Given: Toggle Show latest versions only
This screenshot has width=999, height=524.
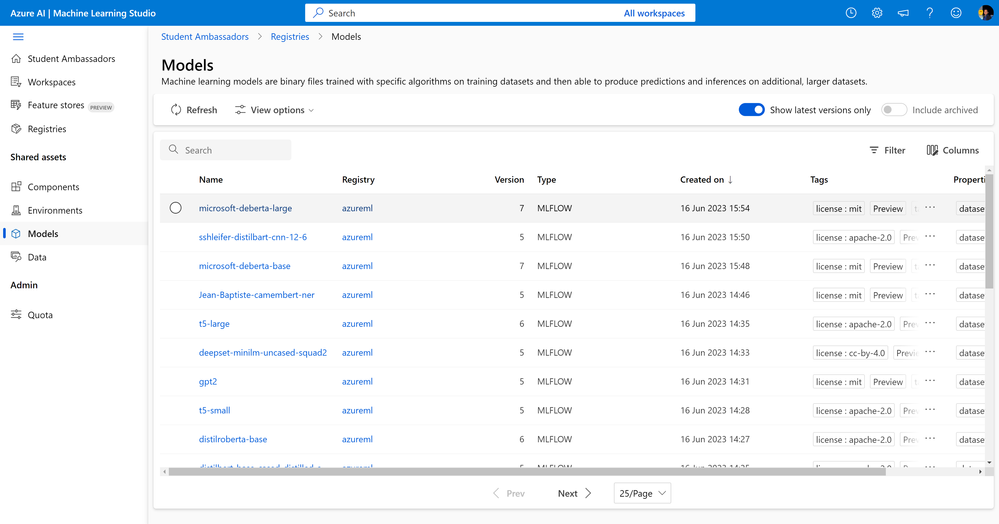Looking at the screenshot, I should [x=751, y=110].
